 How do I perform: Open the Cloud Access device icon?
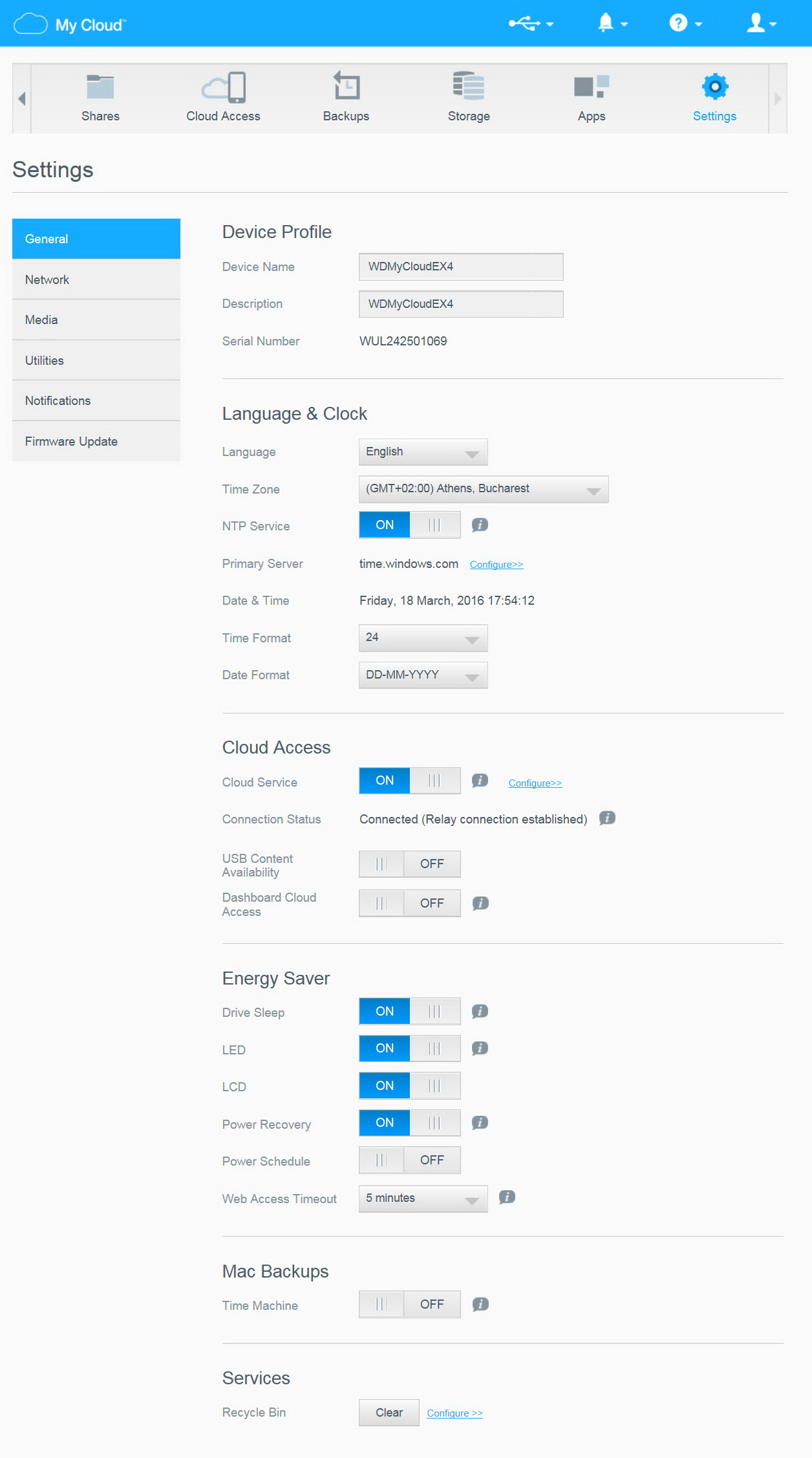pos(224,87)
